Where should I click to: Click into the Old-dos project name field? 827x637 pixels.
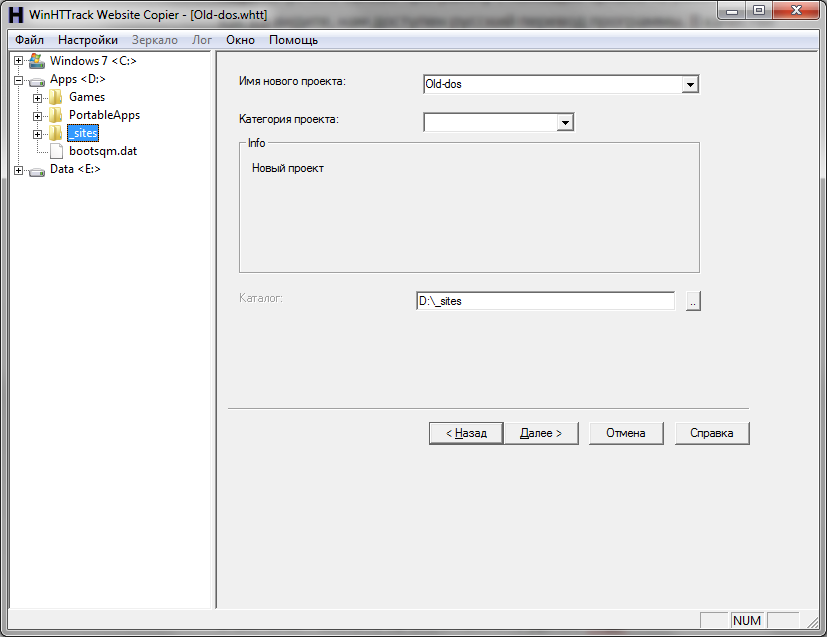[x=553, y=84]
